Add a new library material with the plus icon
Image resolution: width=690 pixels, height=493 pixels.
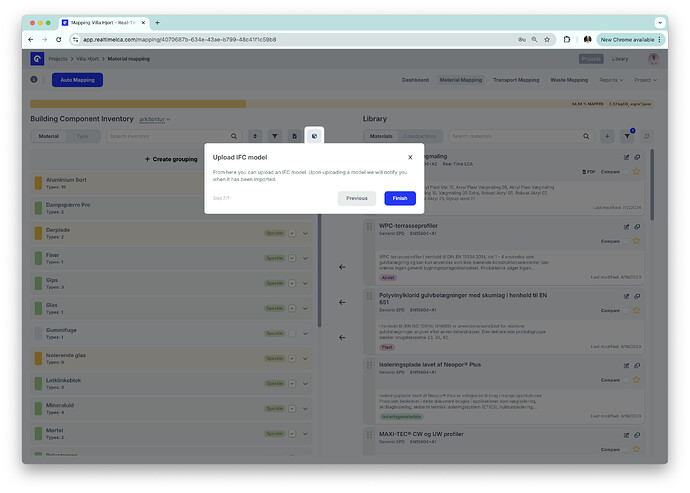[x=607, y=136]
